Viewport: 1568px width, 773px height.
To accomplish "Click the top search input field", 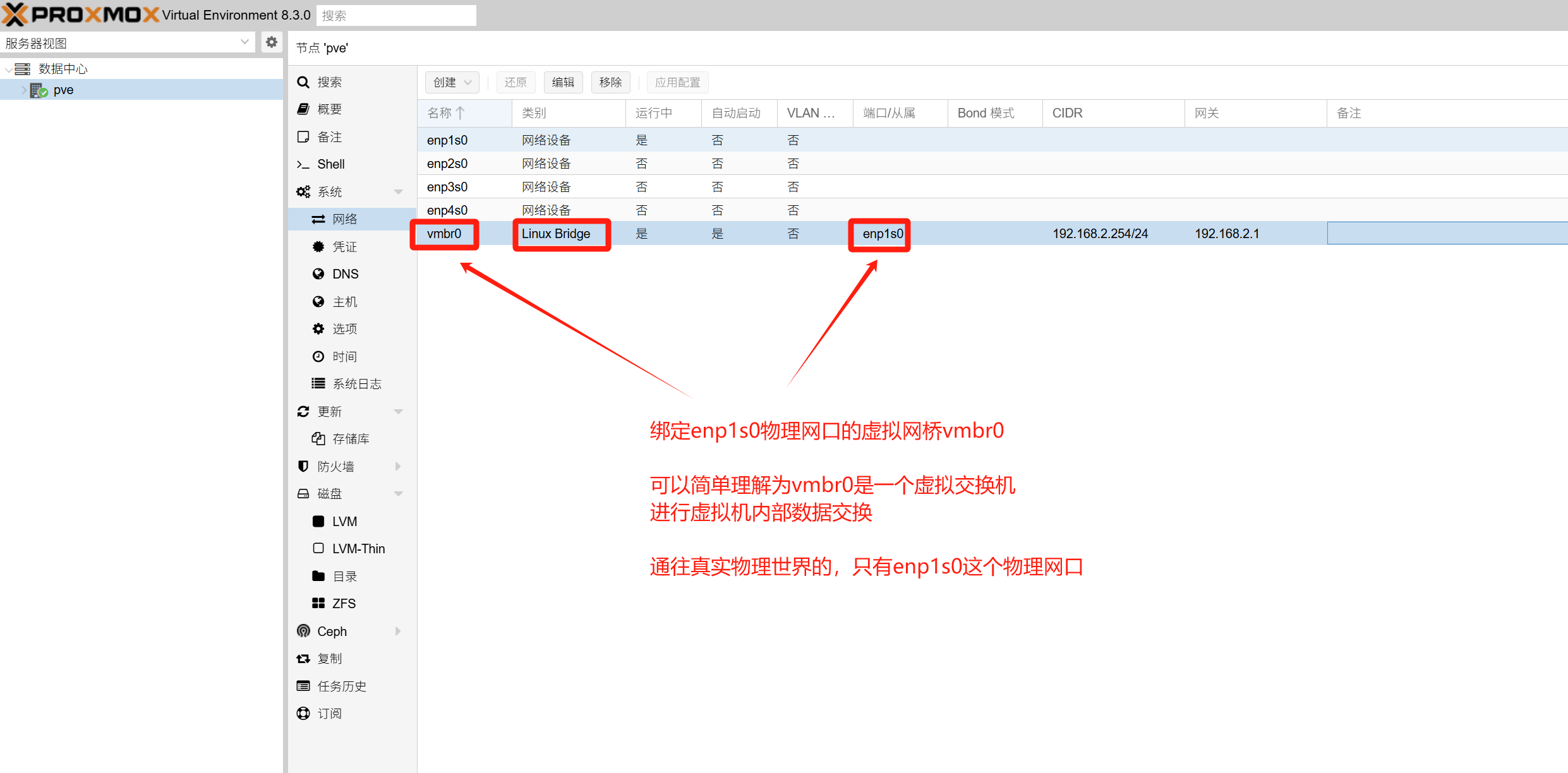I will pyautogui.click(x=396, y=16).
